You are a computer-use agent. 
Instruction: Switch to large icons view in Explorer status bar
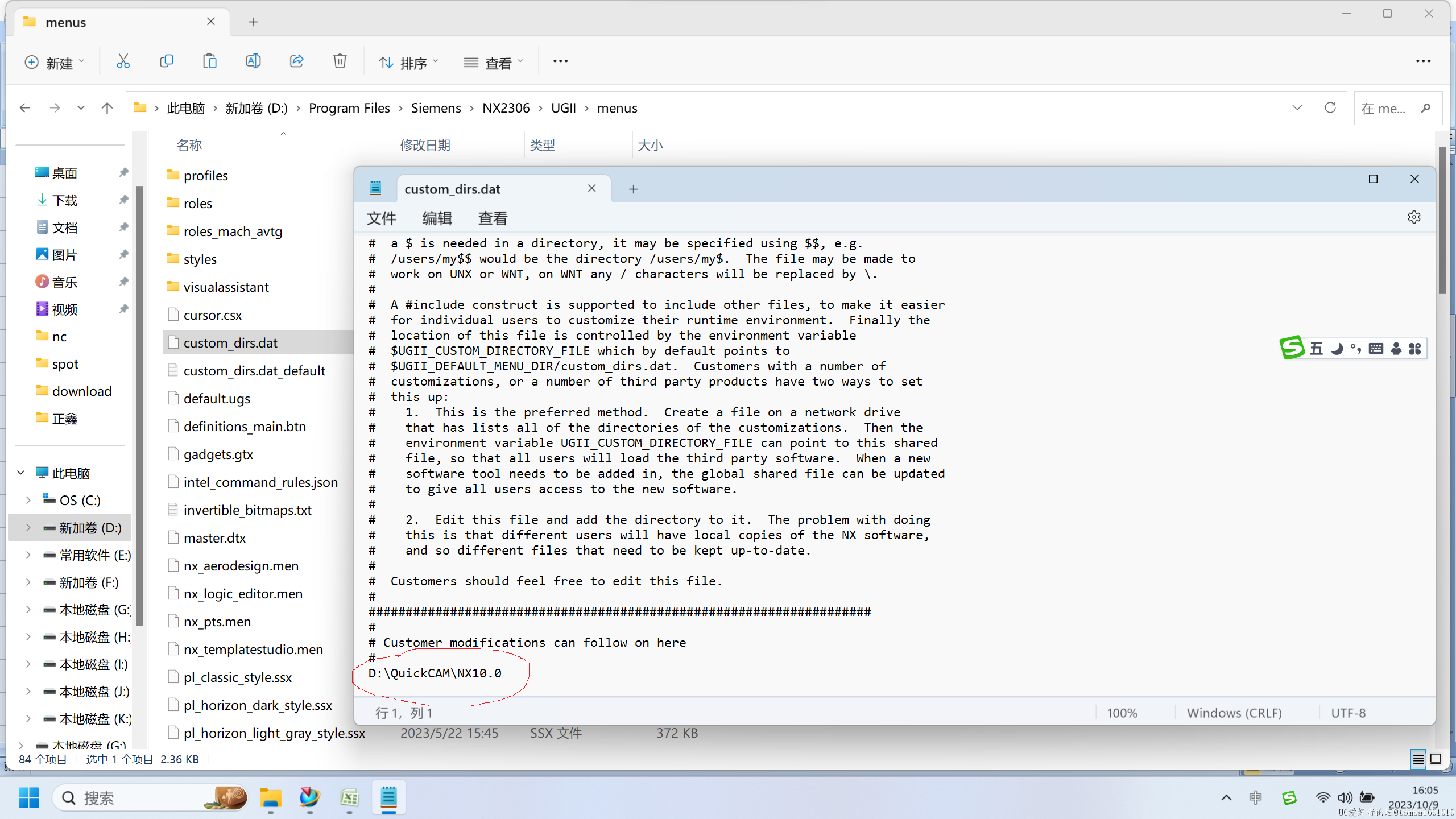(x=1436, y=759)
